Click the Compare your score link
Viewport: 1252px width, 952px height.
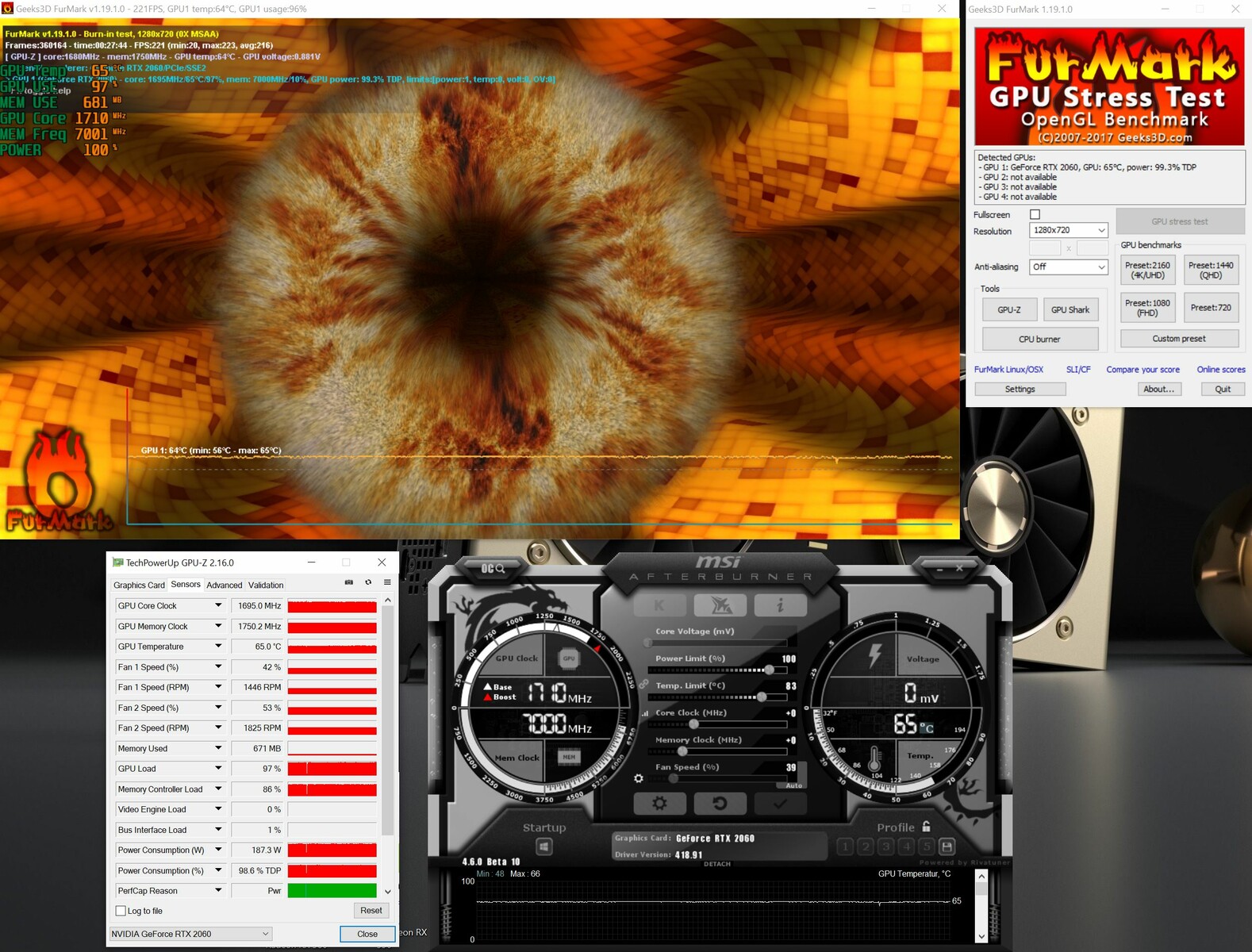click(1143, 370)
